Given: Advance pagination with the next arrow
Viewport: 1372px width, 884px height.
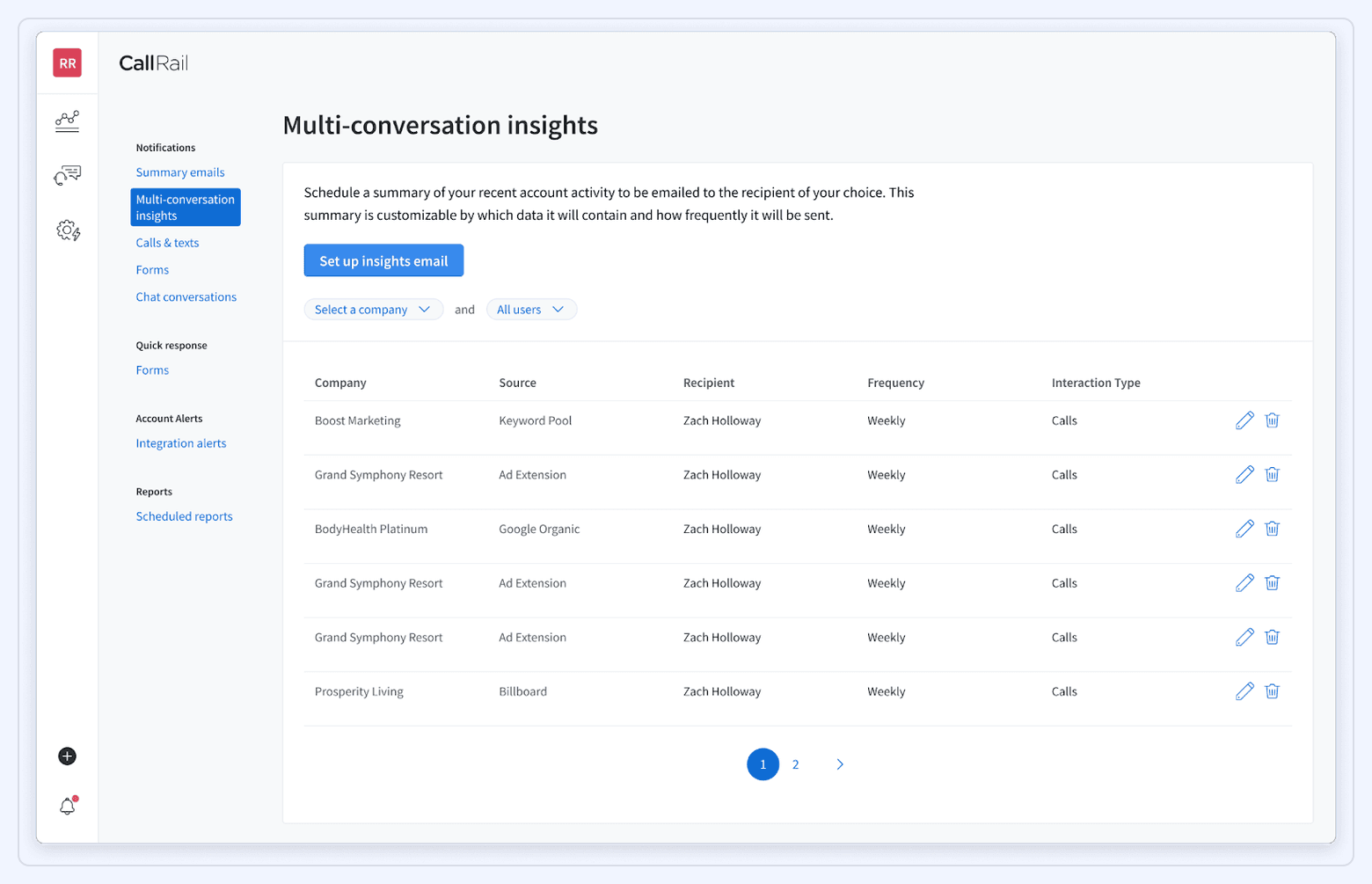Looking at the screenshot, I should (839, 763).
